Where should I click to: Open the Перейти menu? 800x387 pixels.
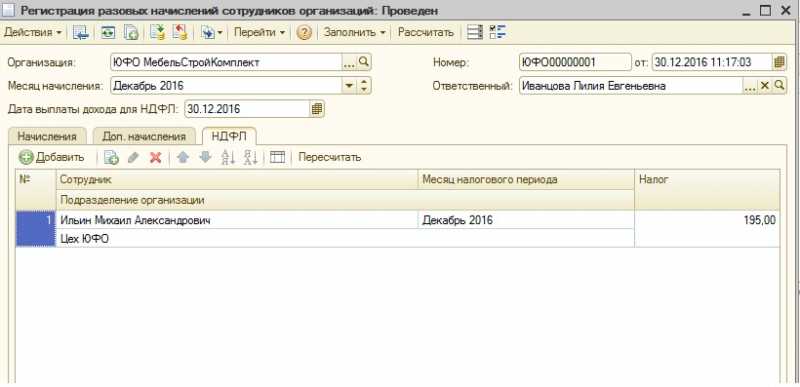point(259,32)
